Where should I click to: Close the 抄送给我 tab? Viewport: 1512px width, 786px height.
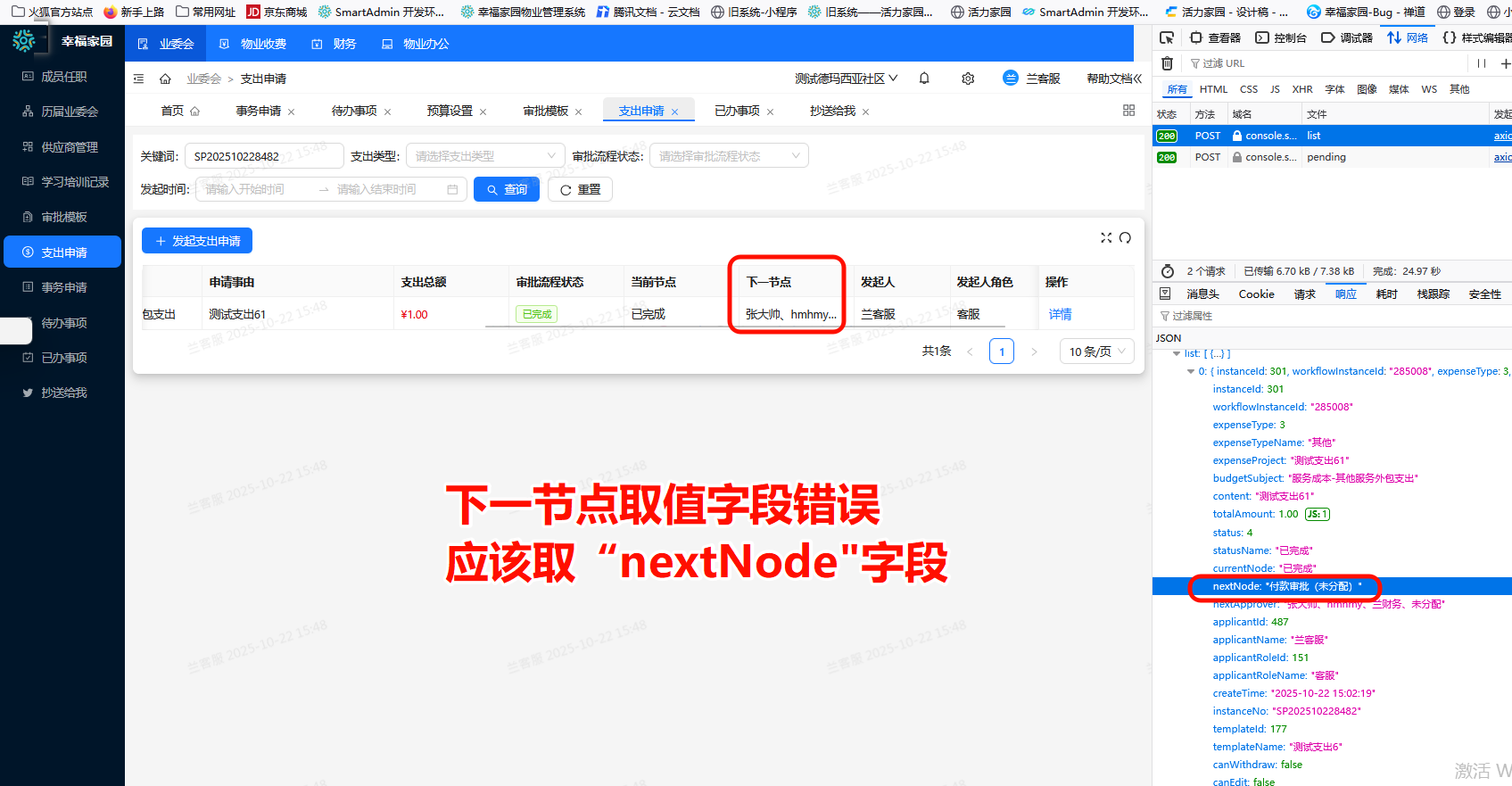coord(865,112)
